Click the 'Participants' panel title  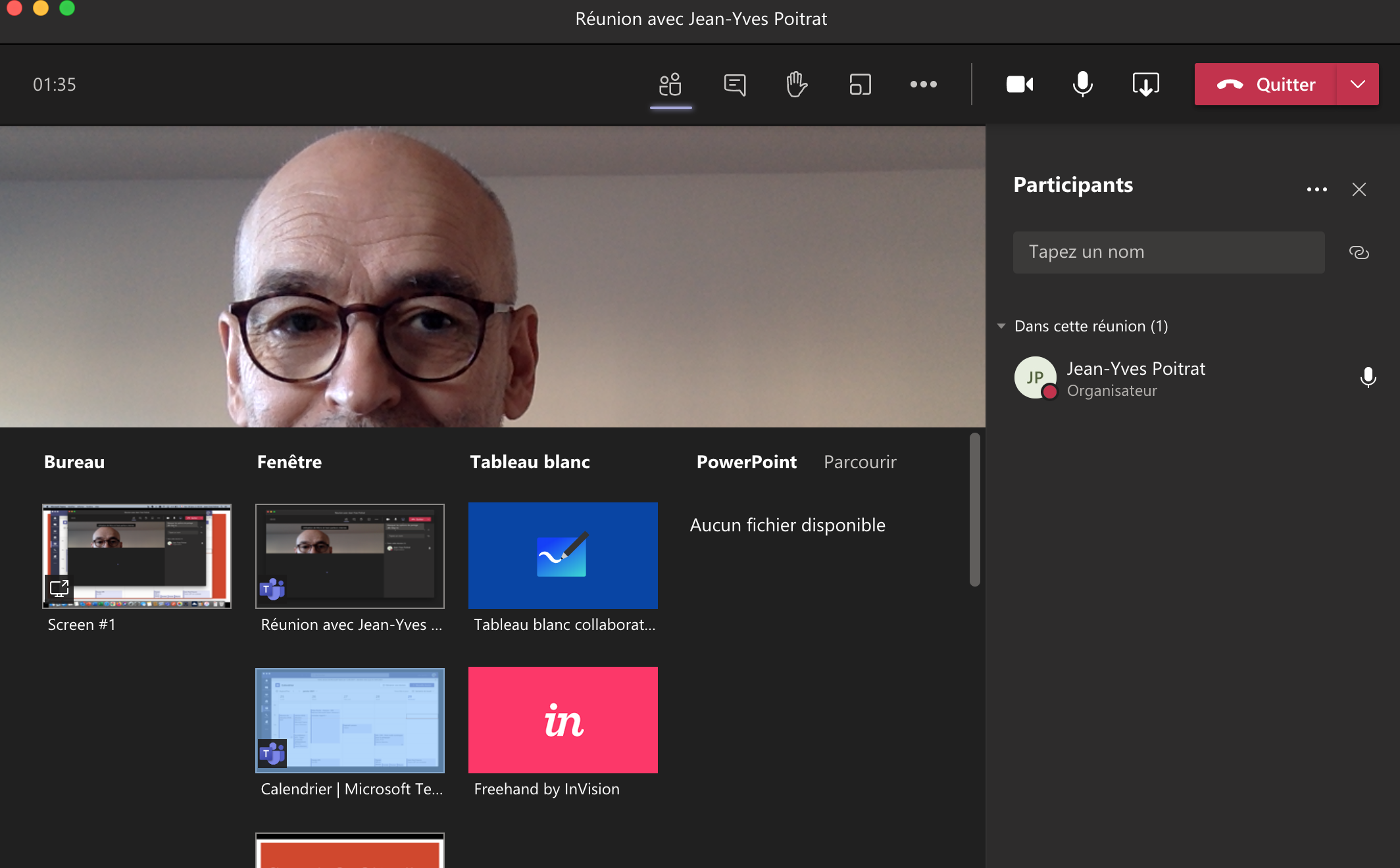click(x=1073, y=185)
